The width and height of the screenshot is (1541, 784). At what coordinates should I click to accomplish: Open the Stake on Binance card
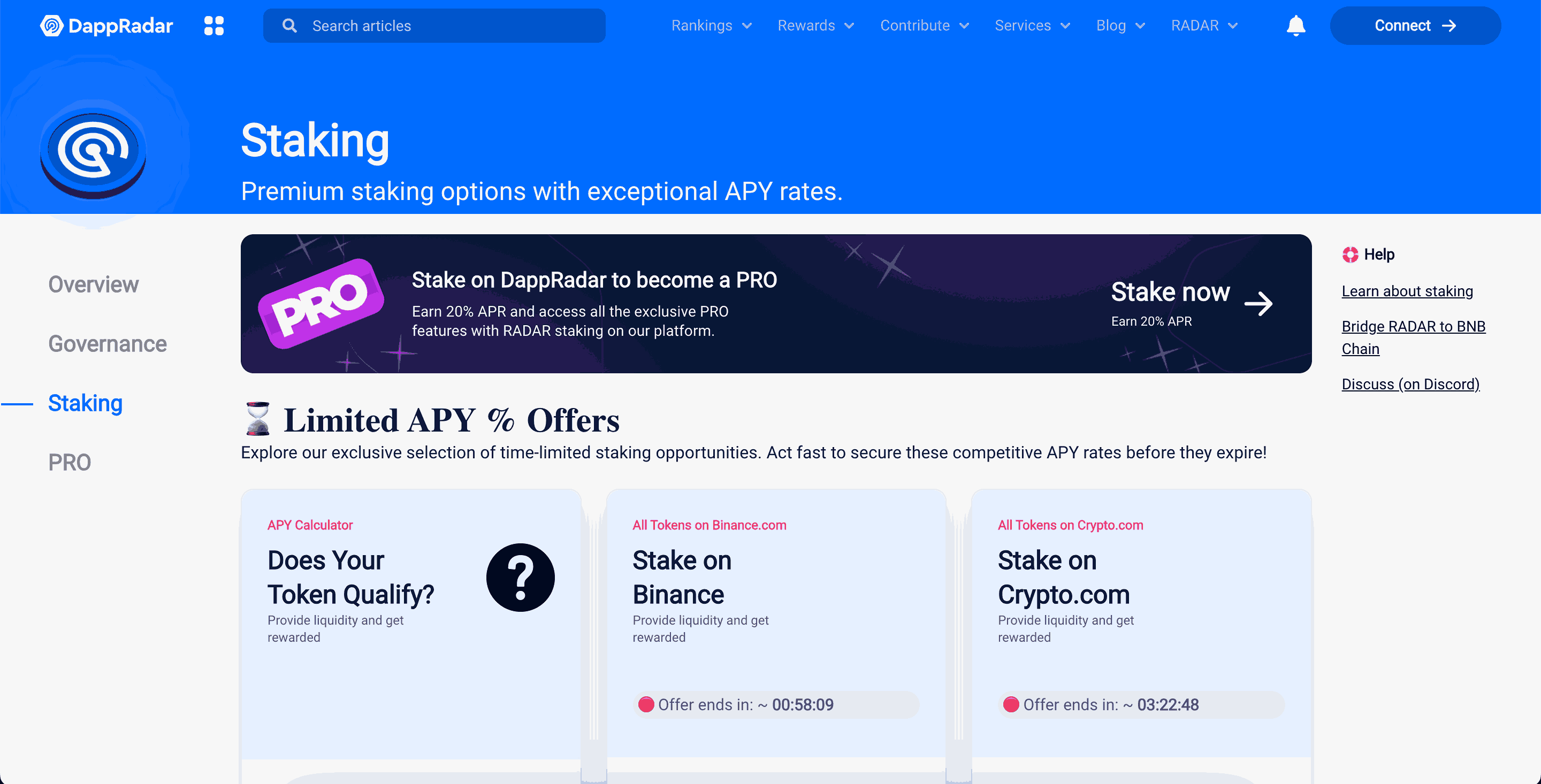[x=776, y=624]
